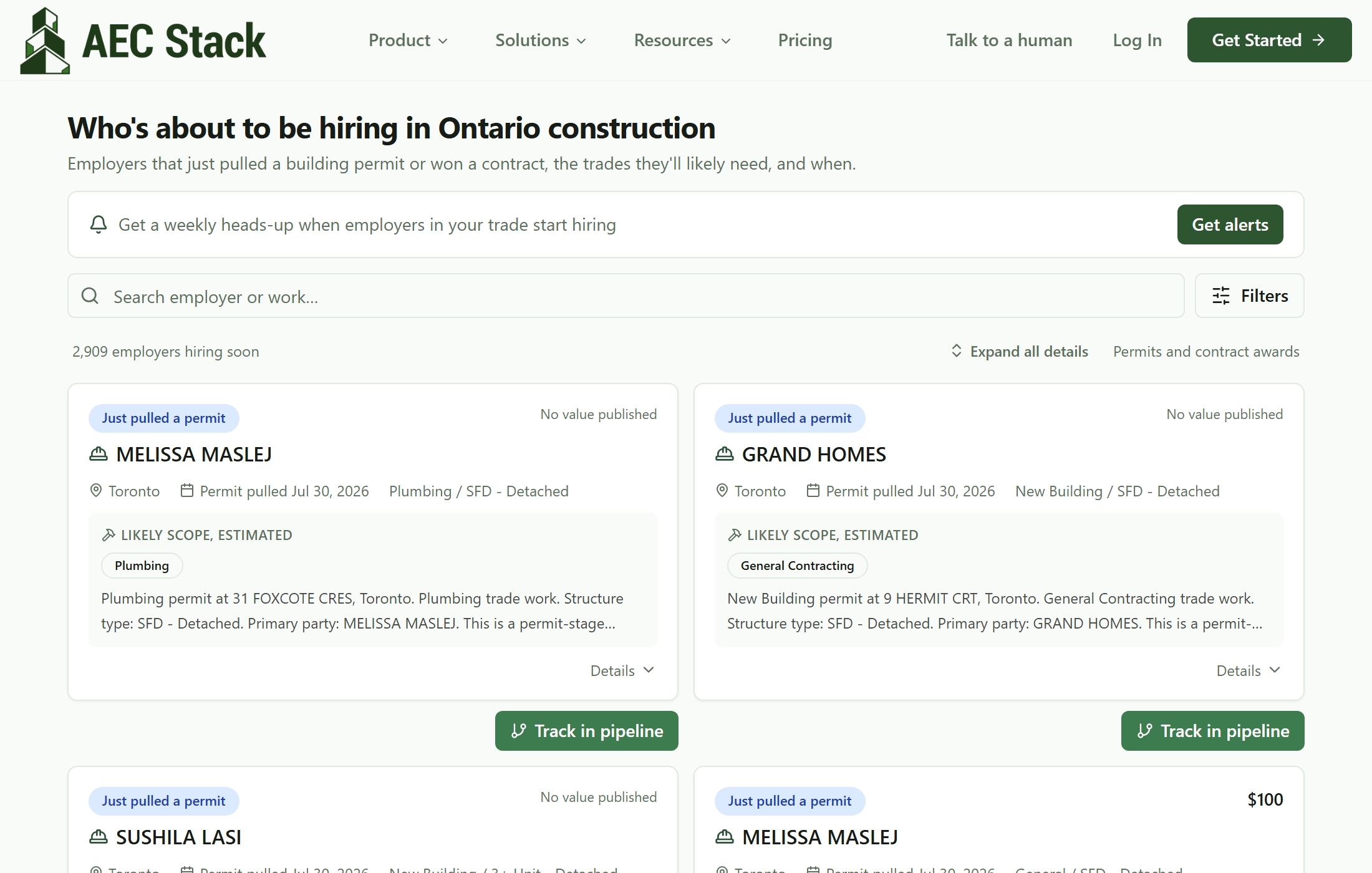The height and width of the screenshot is (873, 1372).
Task: Click branch icon on Track in pipeline under GRAND HOMES
Action: 1145,731
